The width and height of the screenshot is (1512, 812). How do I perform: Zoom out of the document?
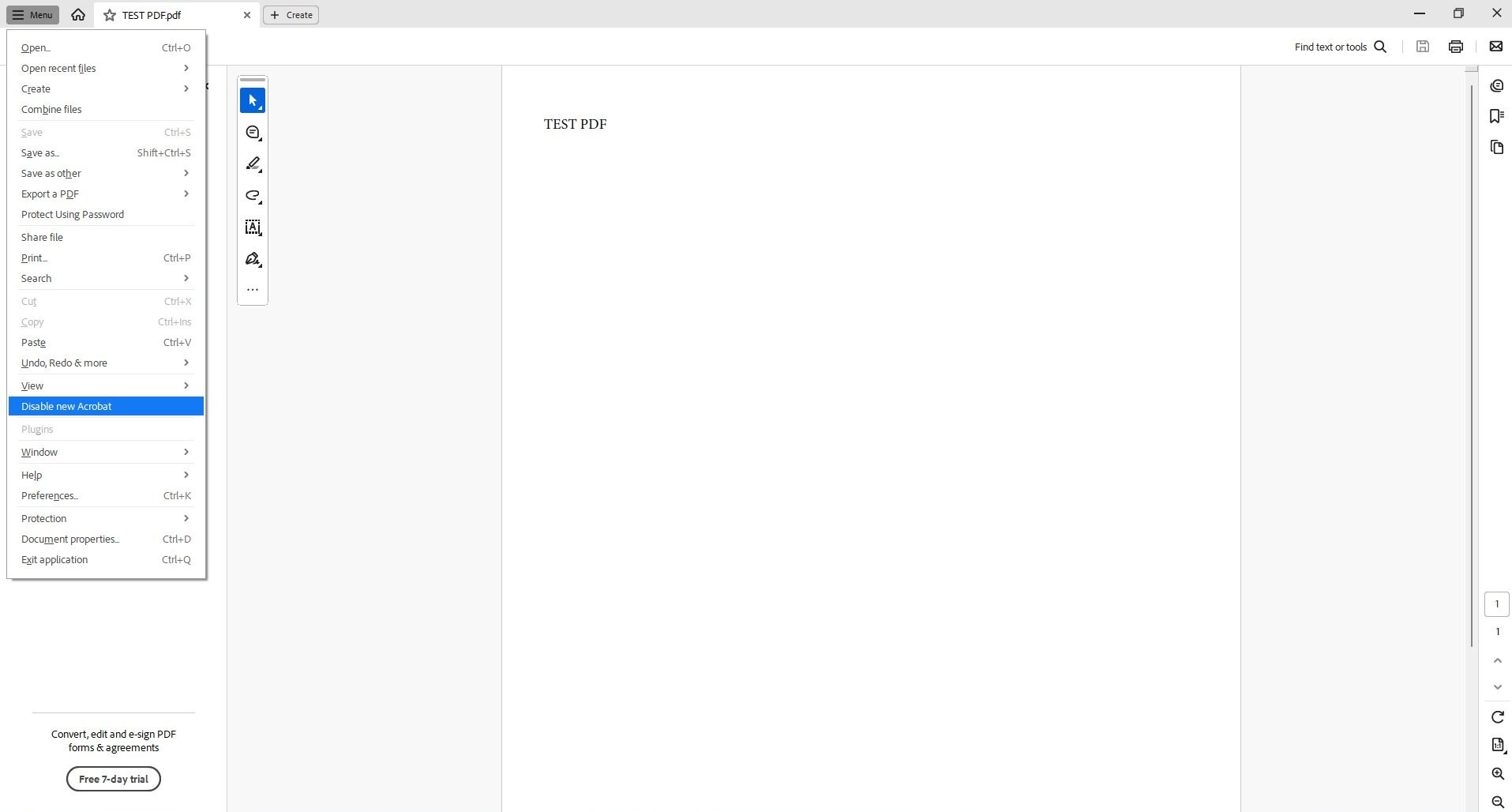tap(1497, 802)
